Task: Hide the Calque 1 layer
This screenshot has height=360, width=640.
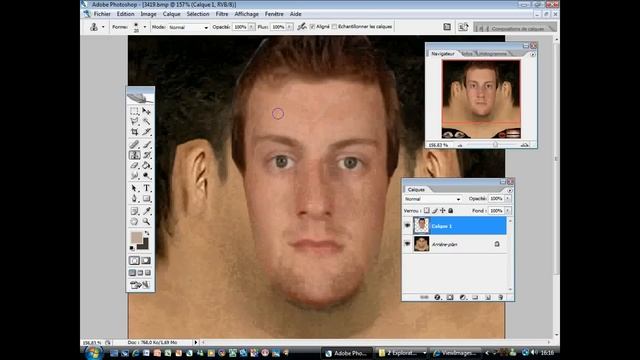Action: [x=407, y=226]
